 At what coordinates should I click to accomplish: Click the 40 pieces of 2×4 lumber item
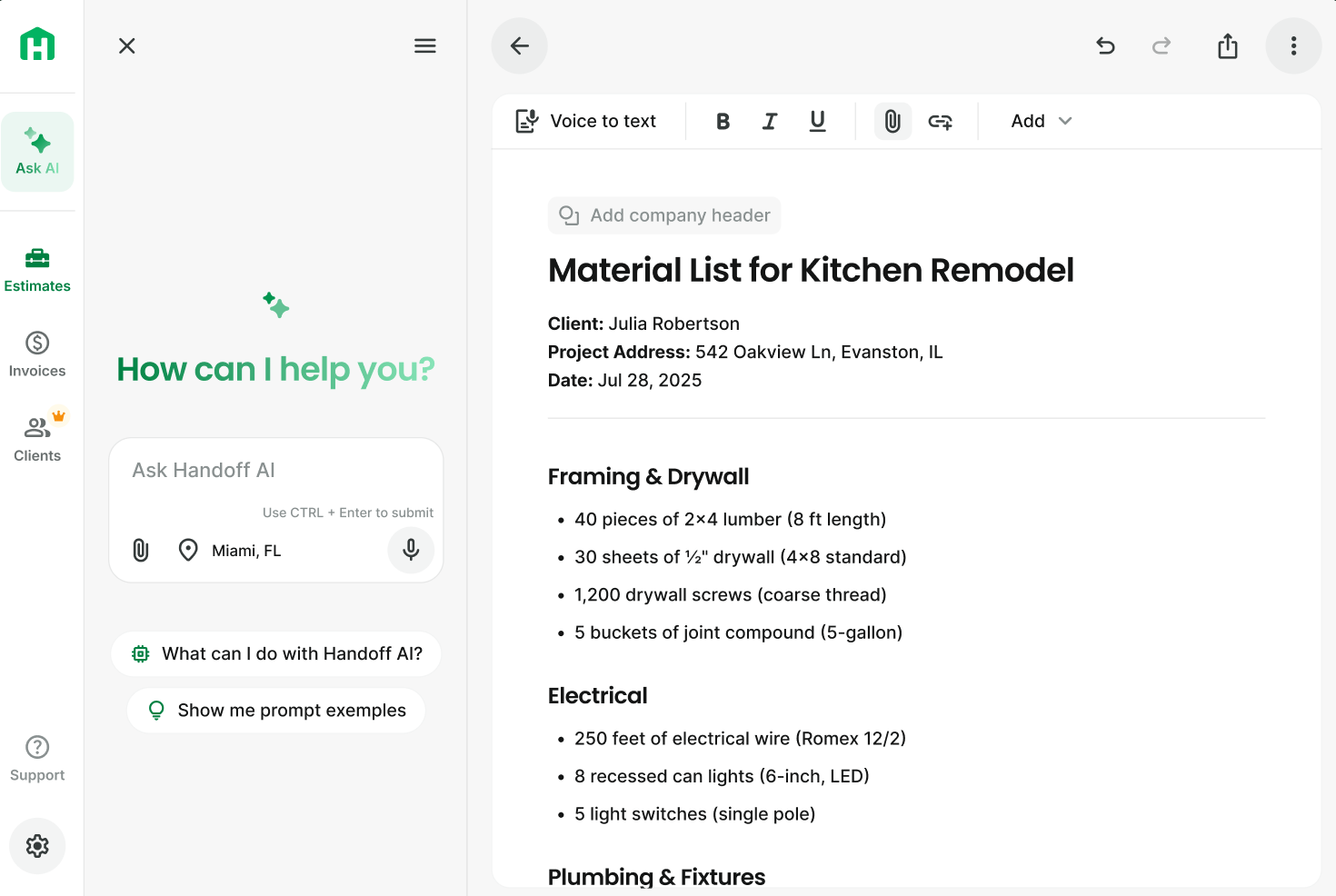[x=731, y=519]
